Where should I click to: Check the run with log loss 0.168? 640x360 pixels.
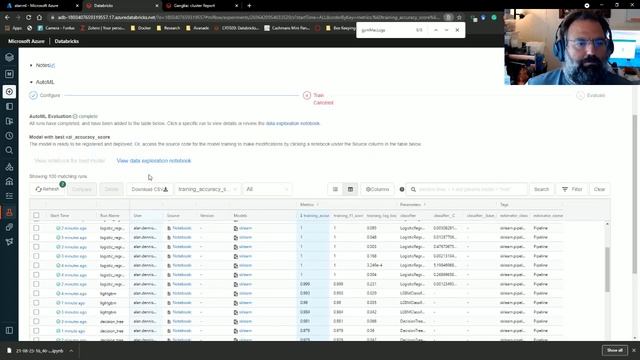[x=36, y=256]
